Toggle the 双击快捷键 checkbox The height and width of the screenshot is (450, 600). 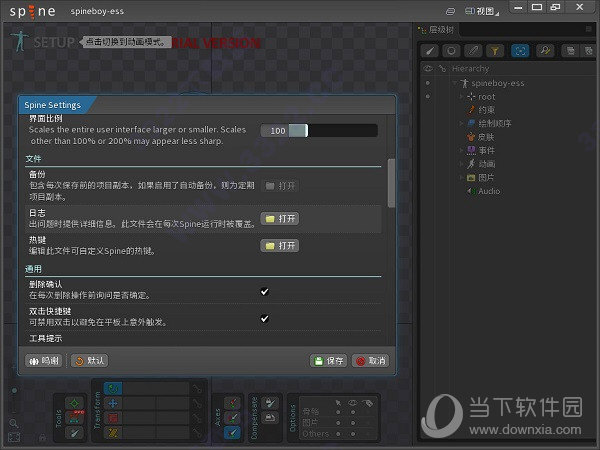264,318
